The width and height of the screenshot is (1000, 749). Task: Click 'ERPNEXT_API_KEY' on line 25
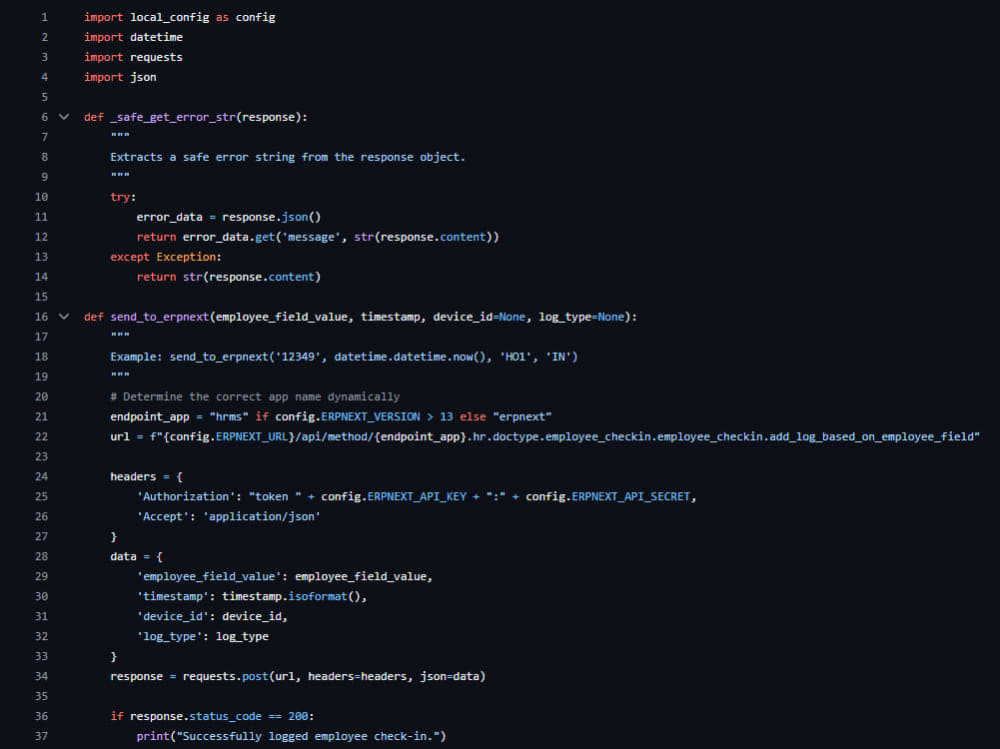tap(416, 496)
